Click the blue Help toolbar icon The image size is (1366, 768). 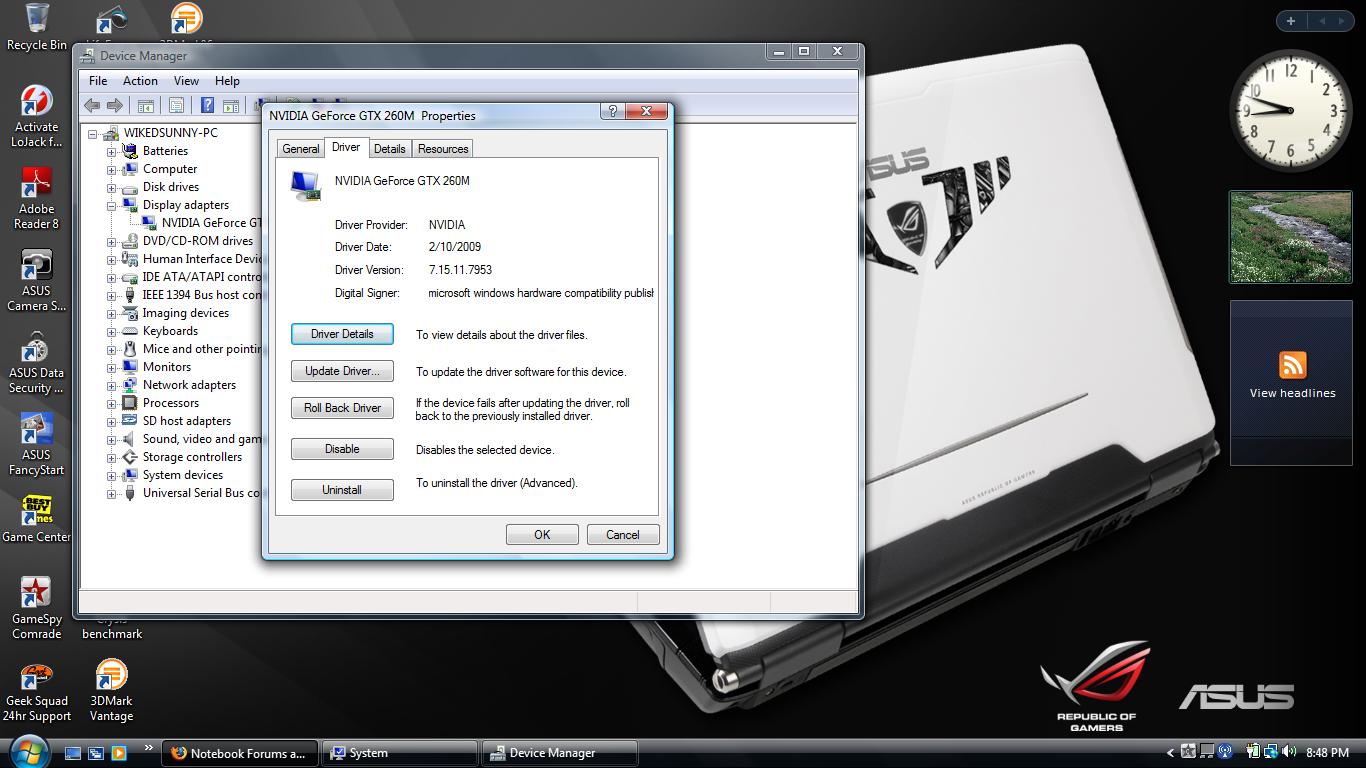click(207, 105)
